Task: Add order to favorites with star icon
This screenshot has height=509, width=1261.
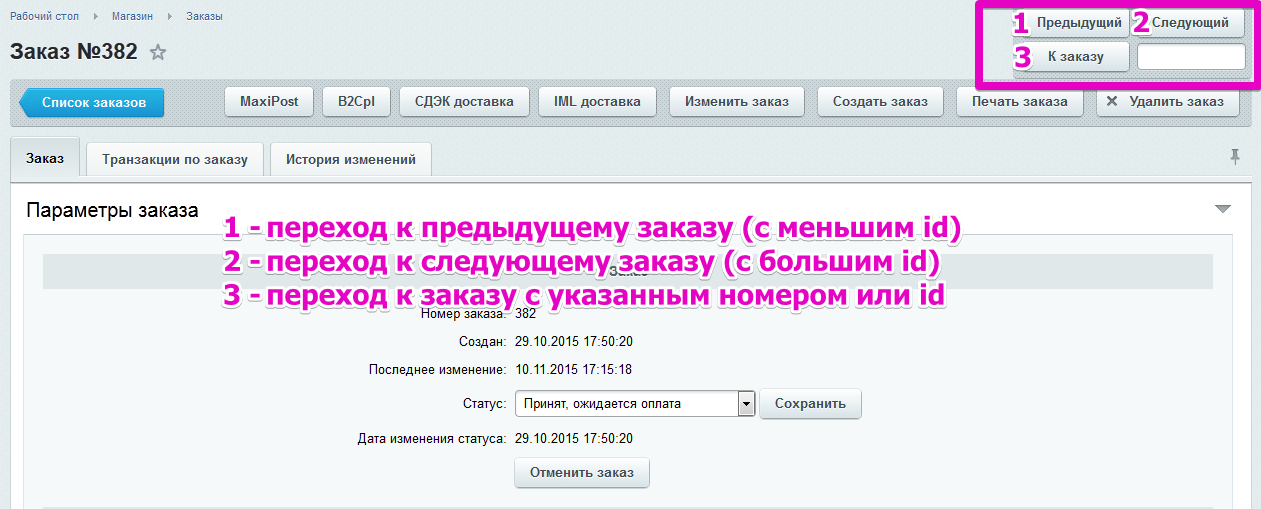Action: pos(158,53)
